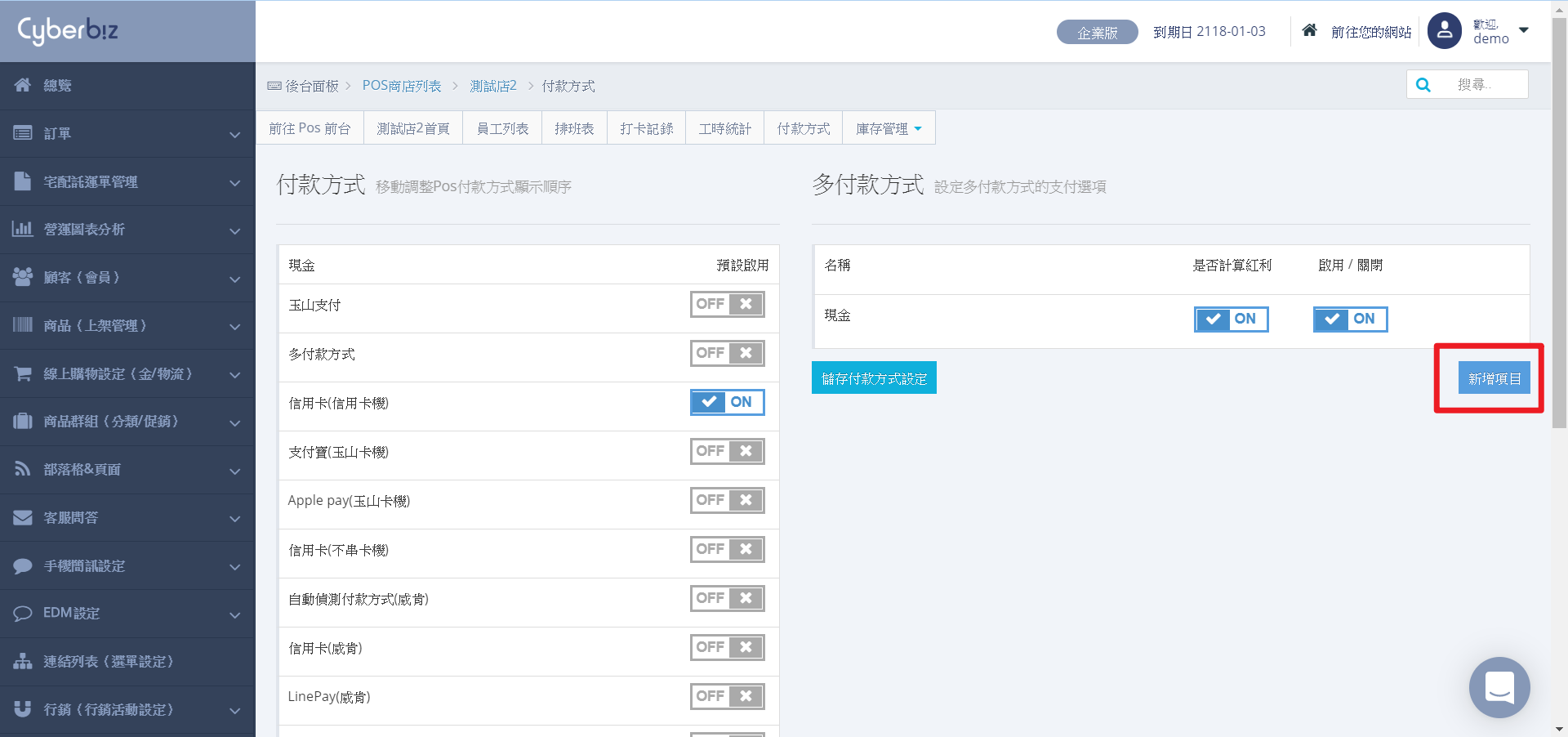
Task: Expand 行銷（行銷活動設定）chevron
Action: [235, 711]
